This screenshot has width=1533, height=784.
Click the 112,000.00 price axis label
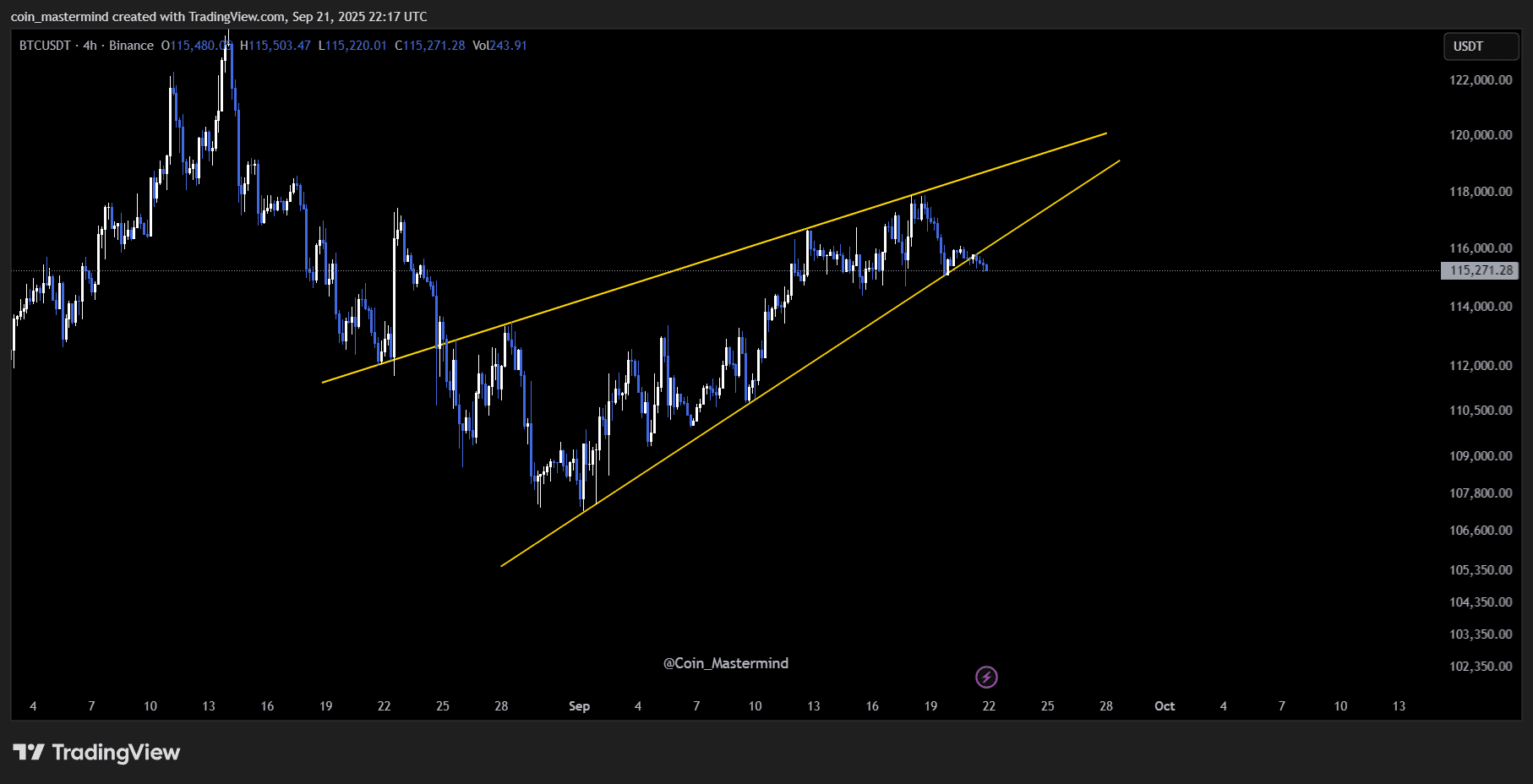point(1481,366)
